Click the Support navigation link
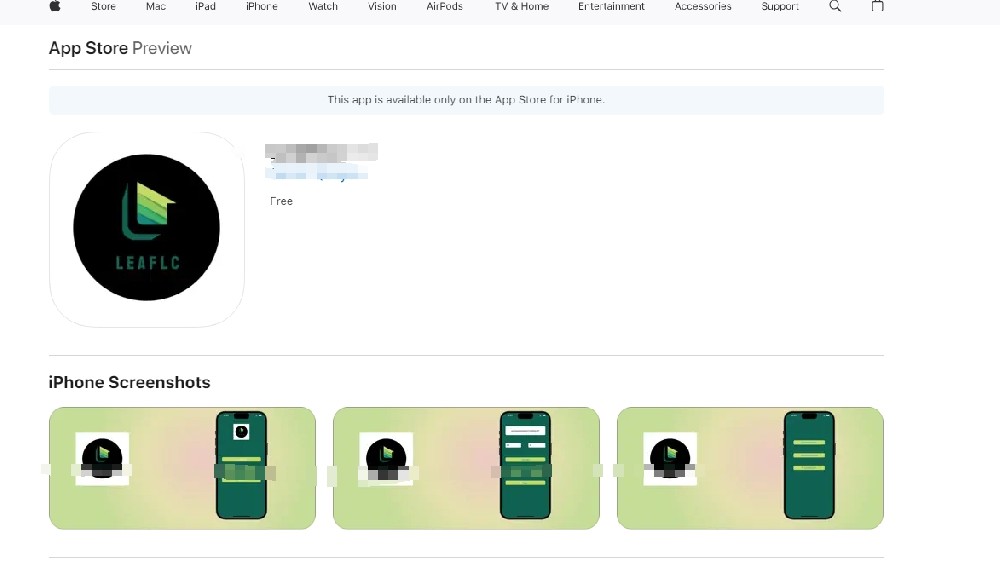The image size is (1000, 565). pos(780,6)
